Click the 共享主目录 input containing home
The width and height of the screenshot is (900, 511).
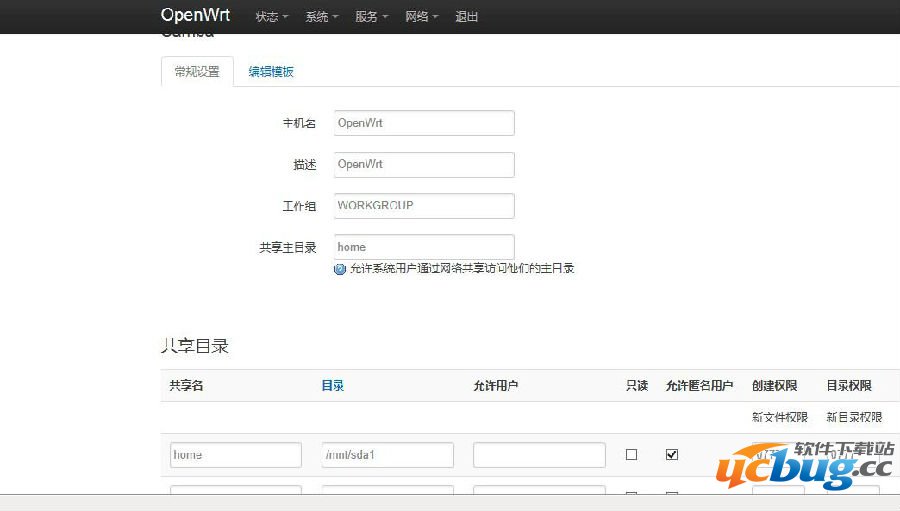424,247
